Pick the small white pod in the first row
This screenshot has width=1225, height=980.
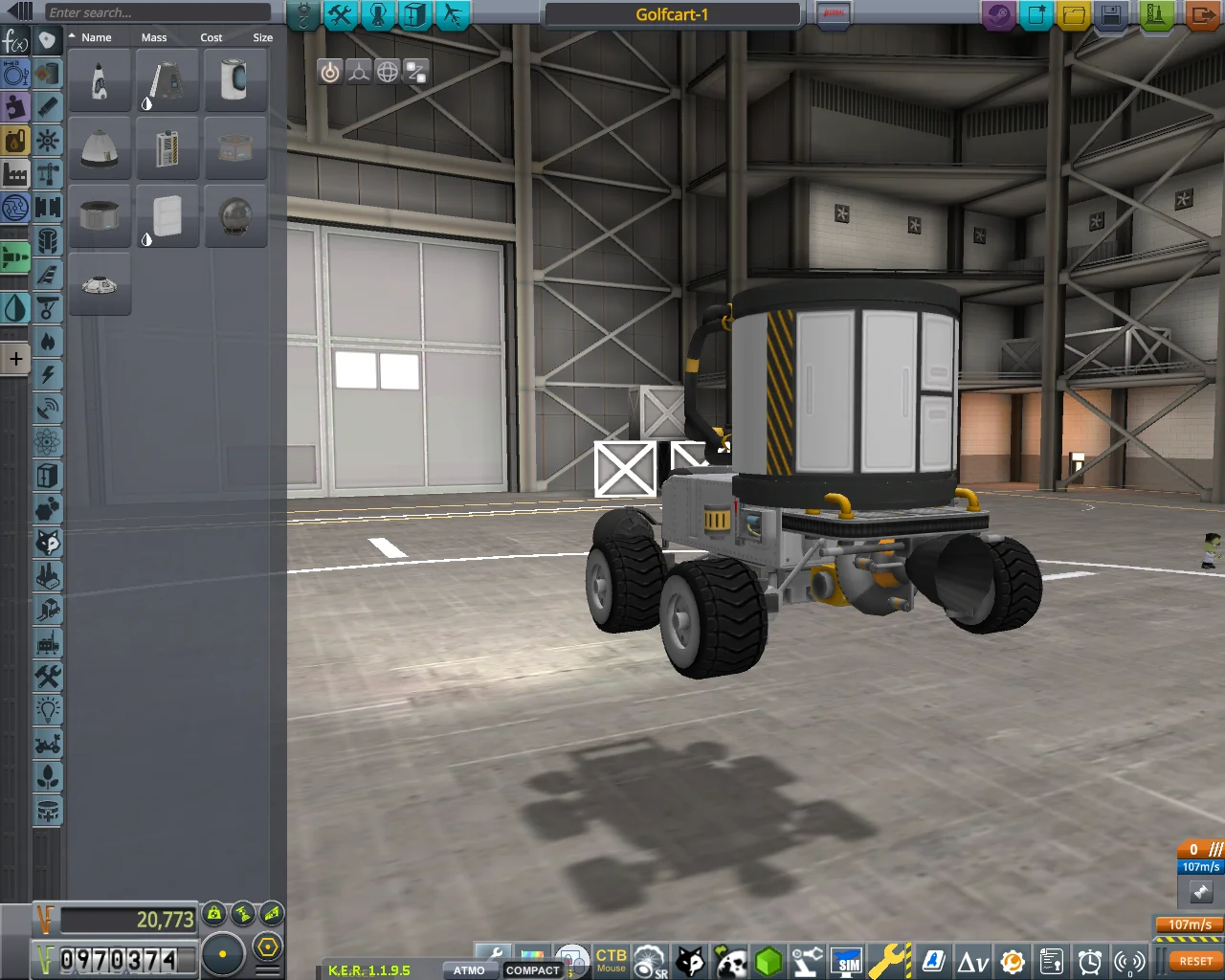click(100, 80)
